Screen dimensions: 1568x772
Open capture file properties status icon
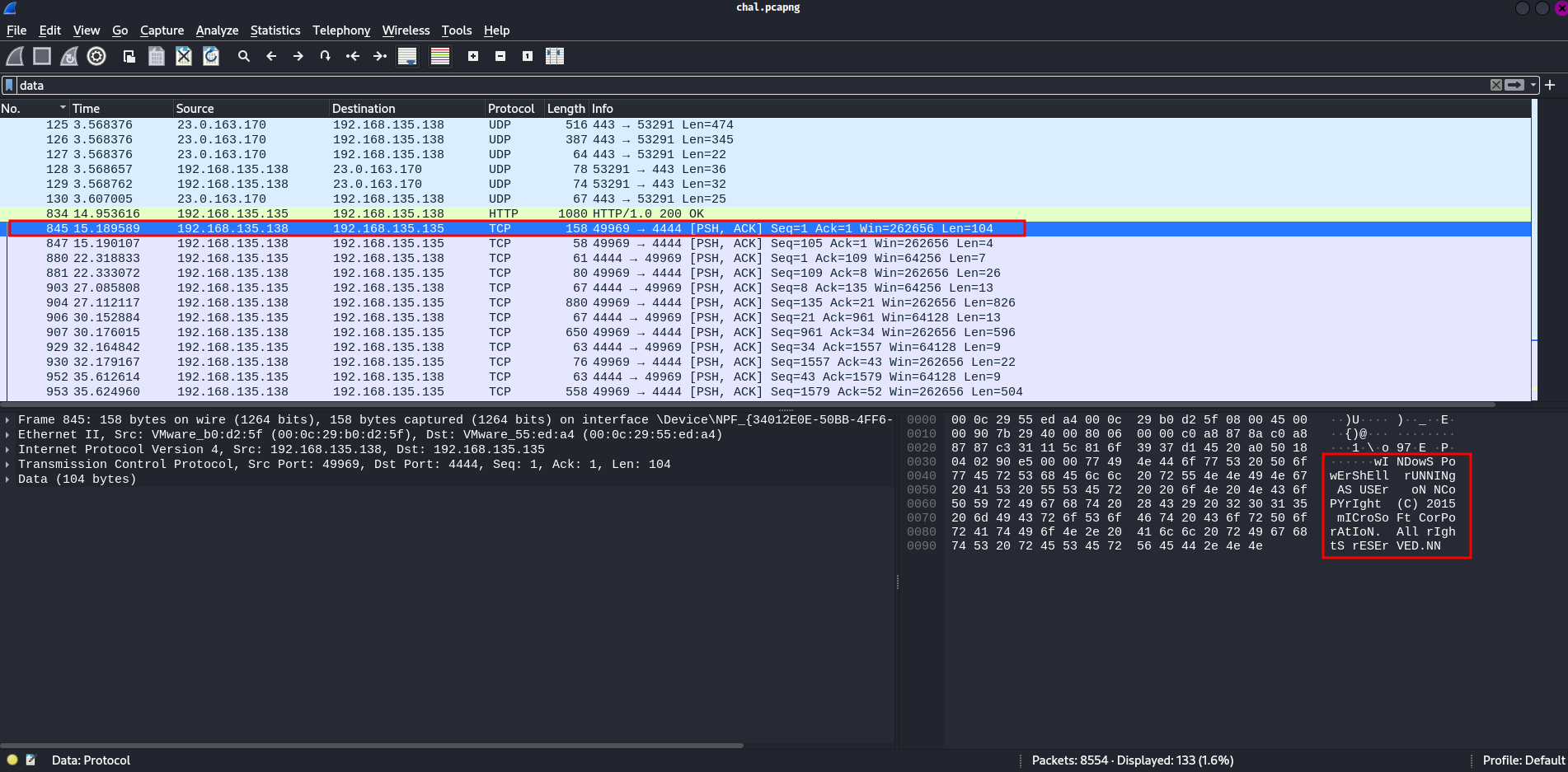(31, 760)
